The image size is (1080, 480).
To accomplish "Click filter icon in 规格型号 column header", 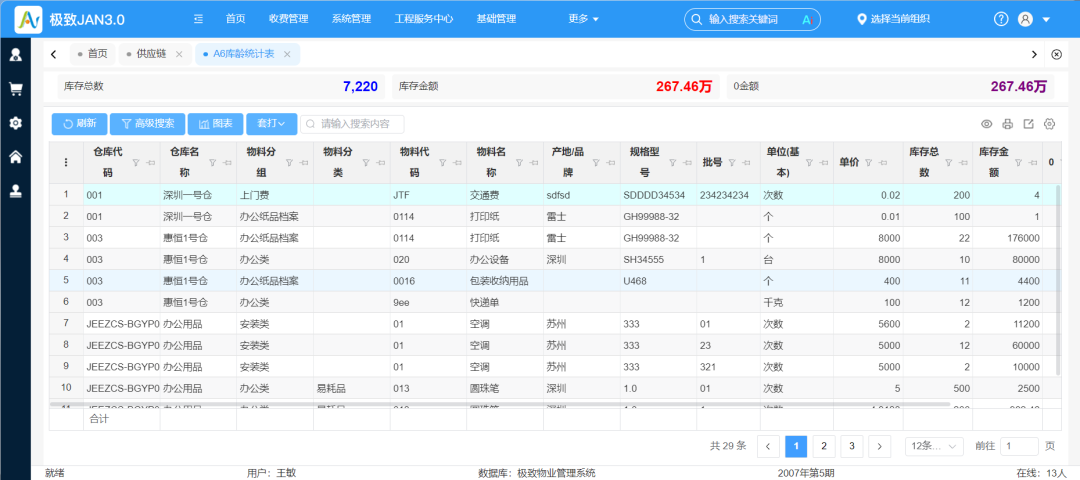I will [x=674, y=163].
